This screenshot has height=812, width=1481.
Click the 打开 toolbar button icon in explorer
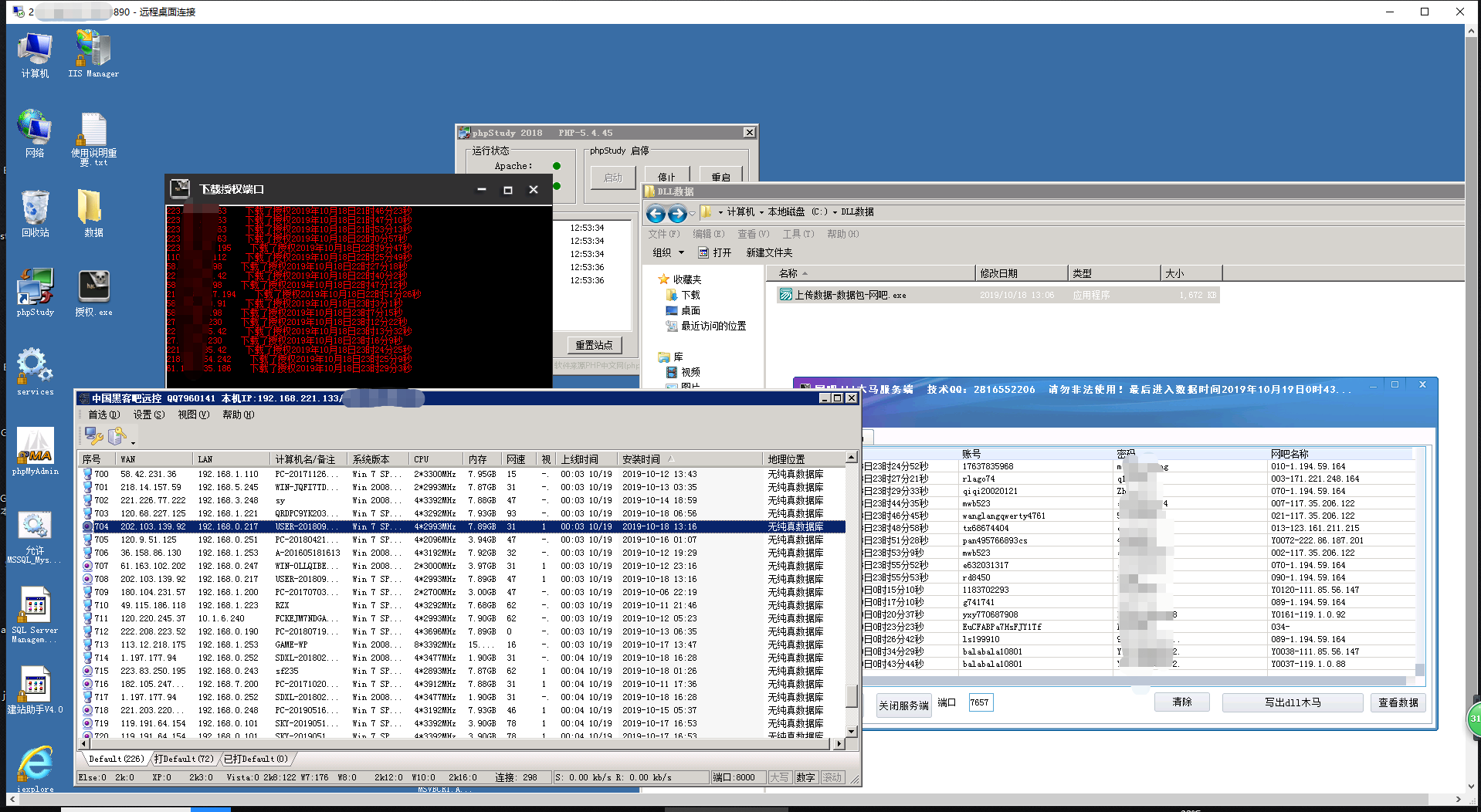coord(703,252)
